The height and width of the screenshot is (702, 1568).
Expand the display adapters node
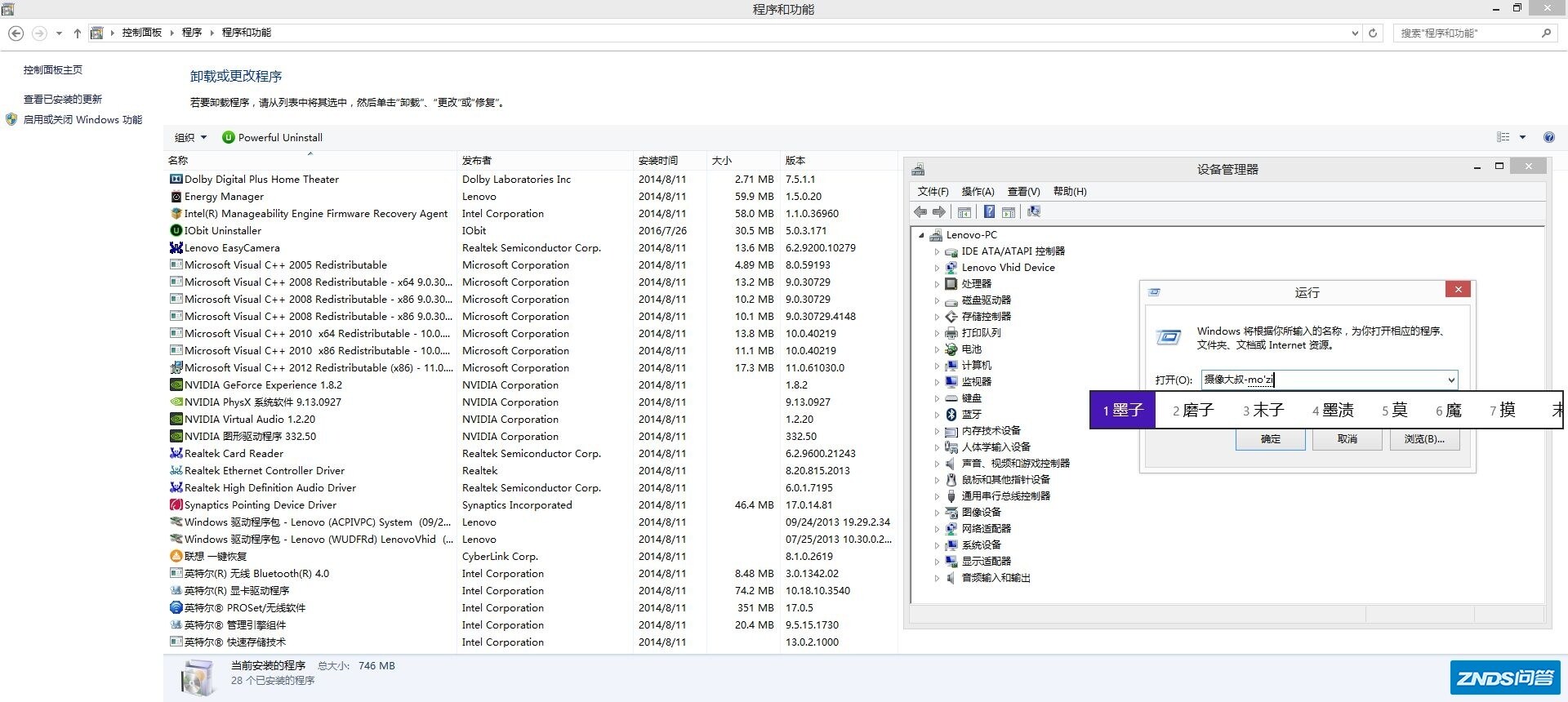point(937,562)
